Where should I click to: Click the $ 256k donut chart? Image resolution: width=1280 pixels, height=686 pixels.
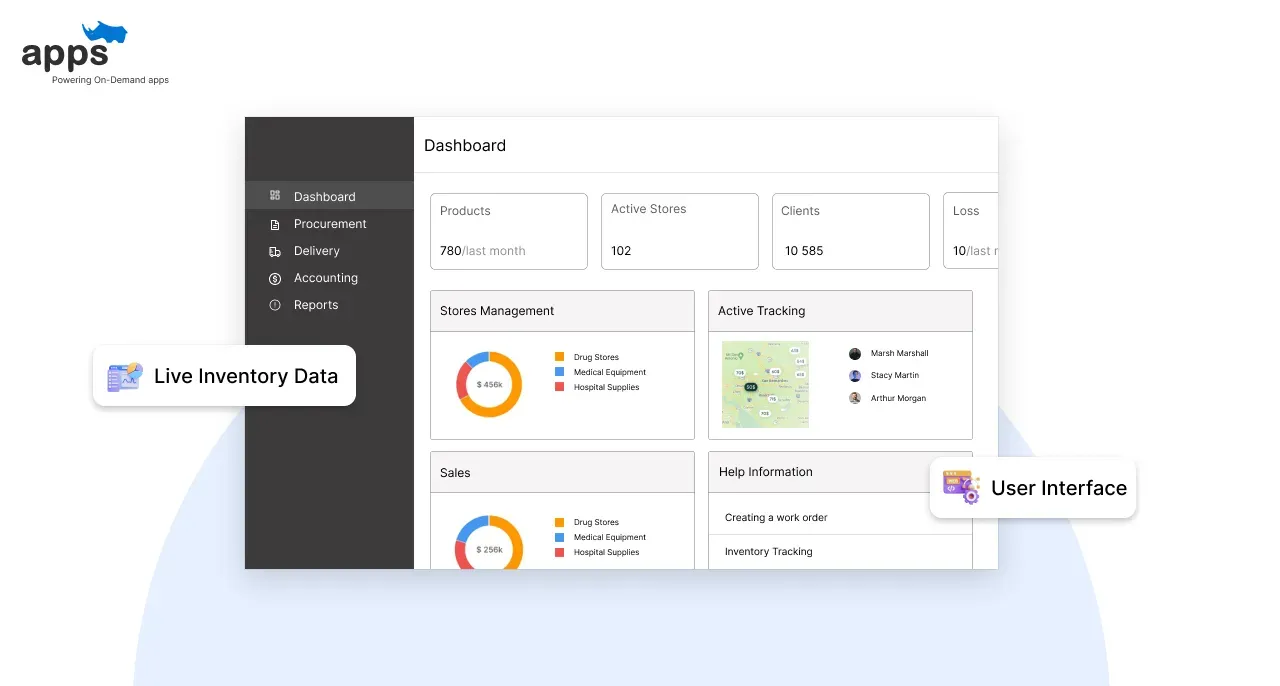(489, 543)
